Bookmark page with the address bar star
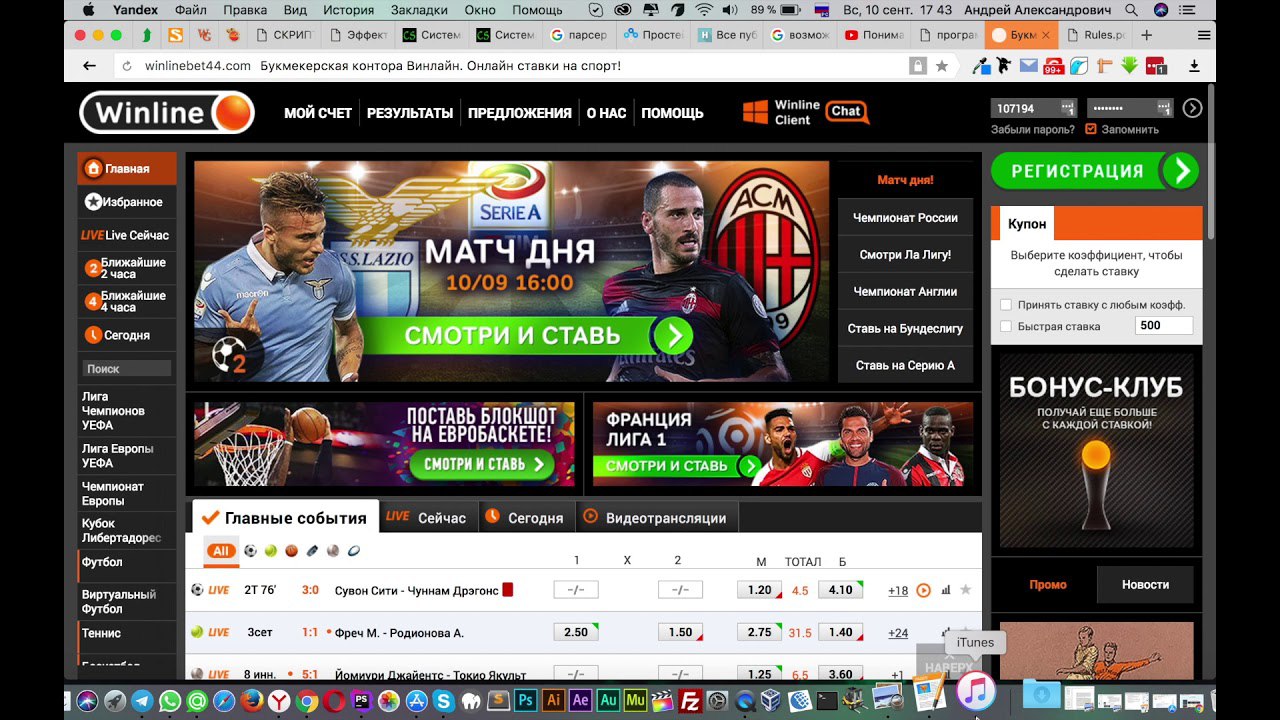The image size is (1280, 720). [x=942, y=66]
